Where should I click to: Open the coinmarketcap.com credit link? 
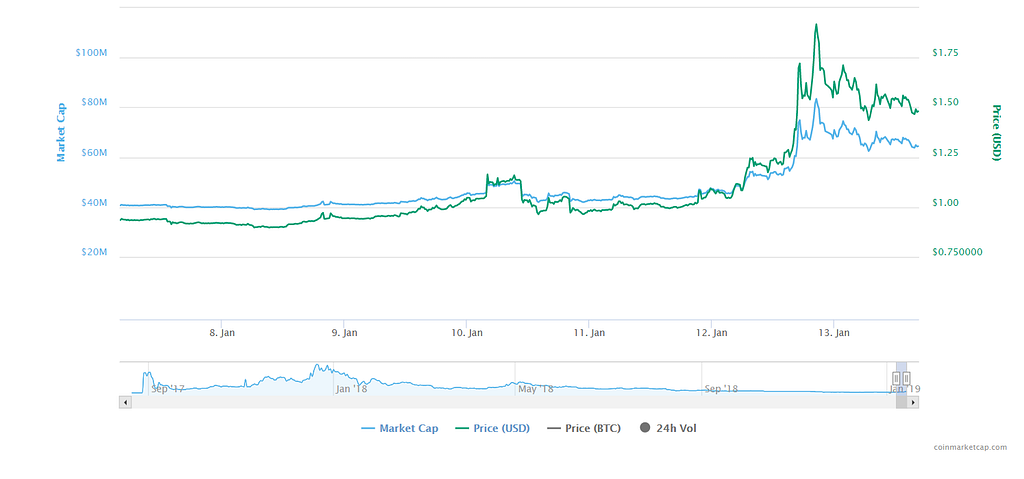[970, 448]
